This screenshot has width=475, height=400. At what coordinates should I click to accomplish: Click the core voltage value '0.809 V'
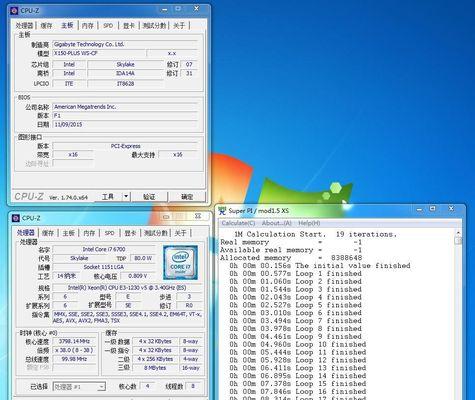[137, 276]
